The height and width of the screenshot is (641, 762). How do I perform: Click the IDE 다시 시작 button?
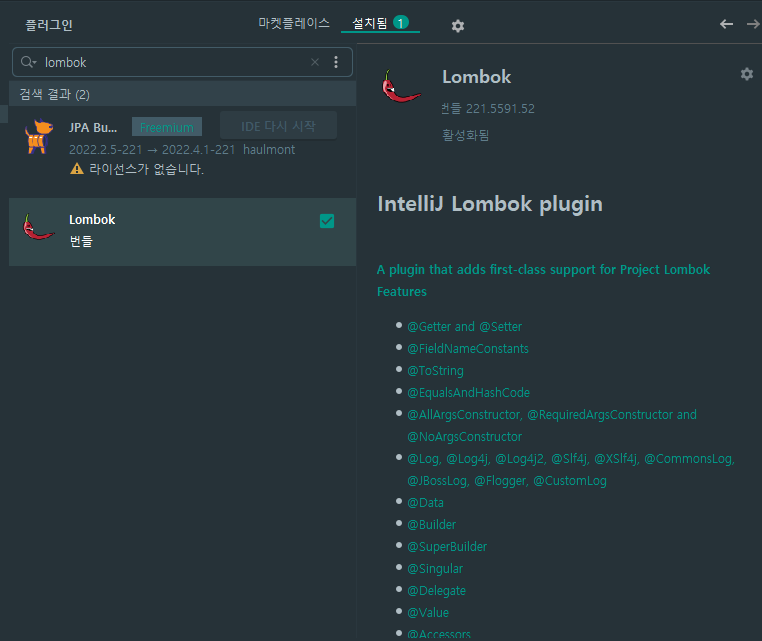point(278,126)
